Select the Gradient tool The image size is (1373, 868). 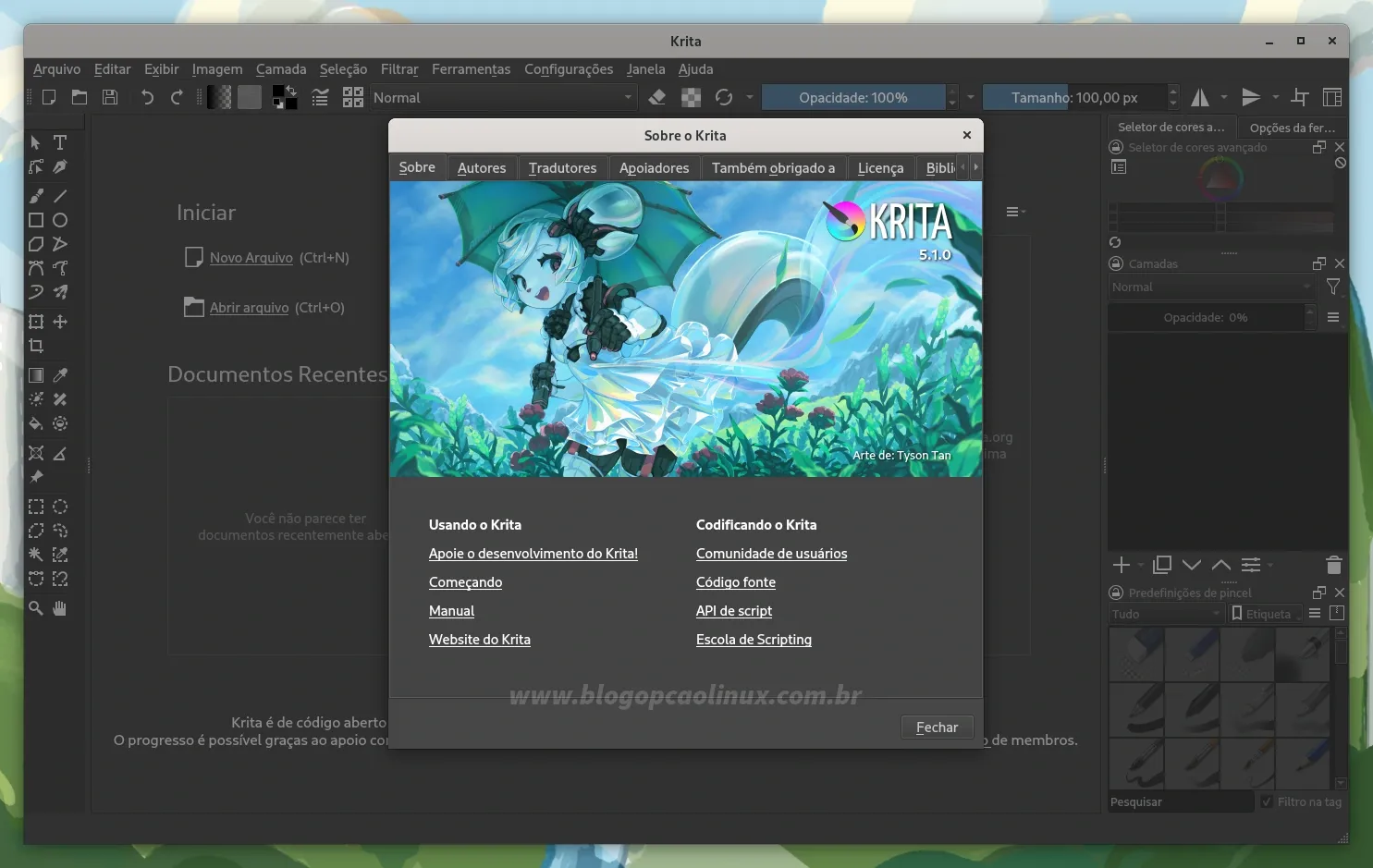[36, 375]
